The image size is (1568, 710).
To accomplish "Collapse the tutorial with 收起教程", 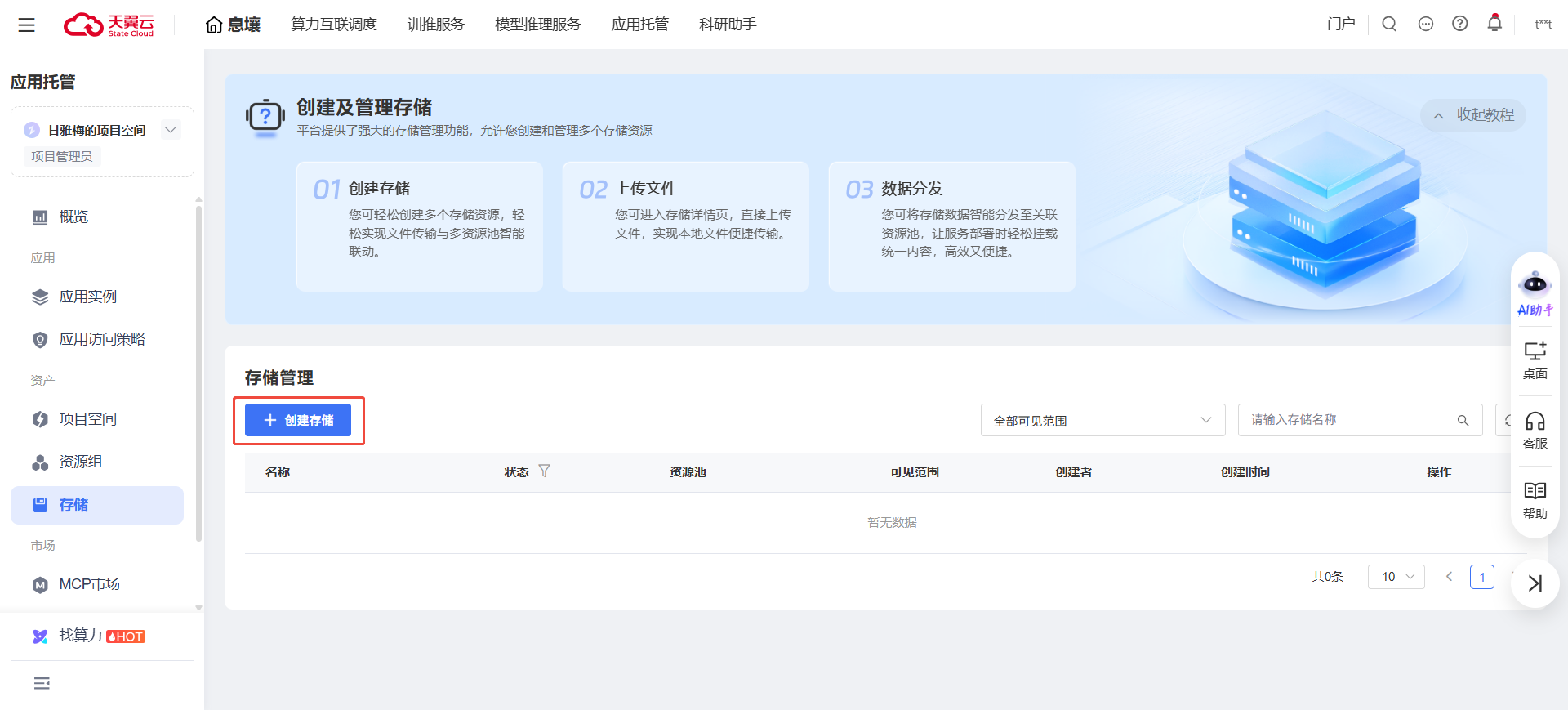I will click(x=1474, y=115).
